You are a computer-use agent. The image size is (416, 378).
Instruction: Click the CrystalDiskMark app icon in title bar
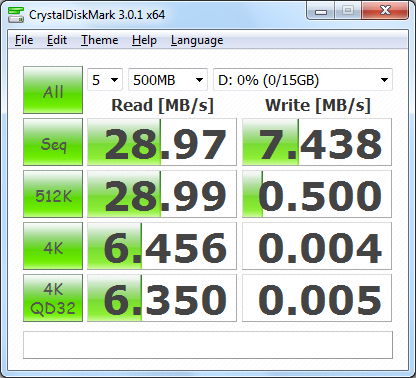point(16,15)
